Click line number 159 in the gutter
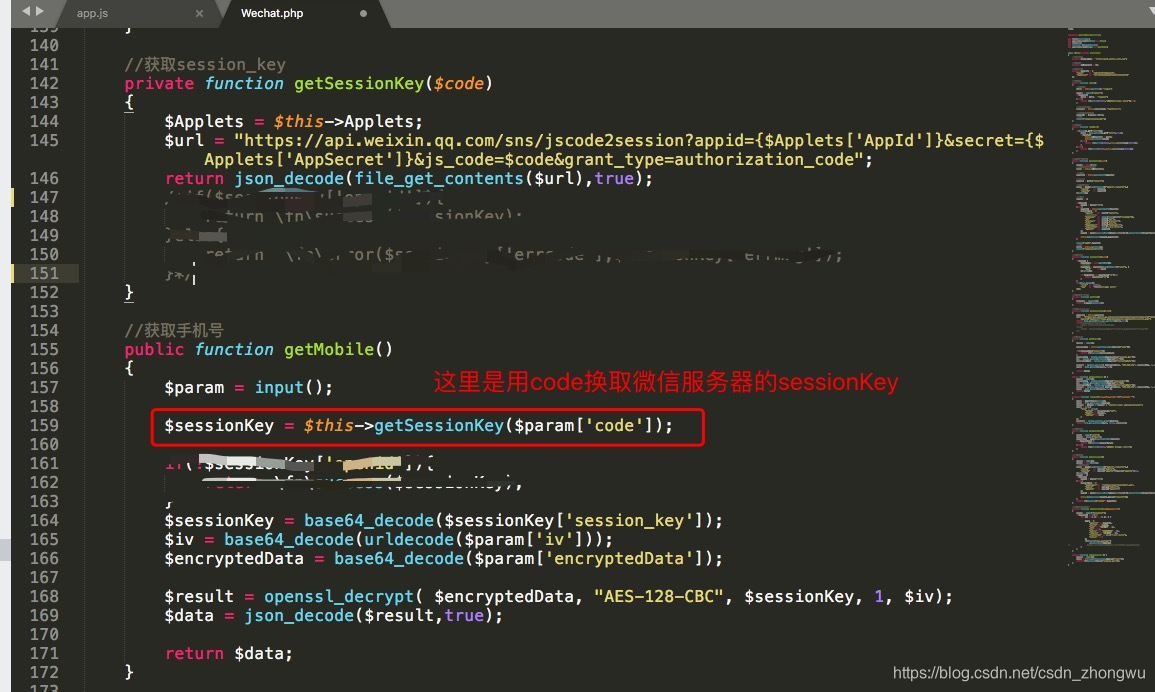The width and height of the screenshot is (1155, 692). pos(44,425)
